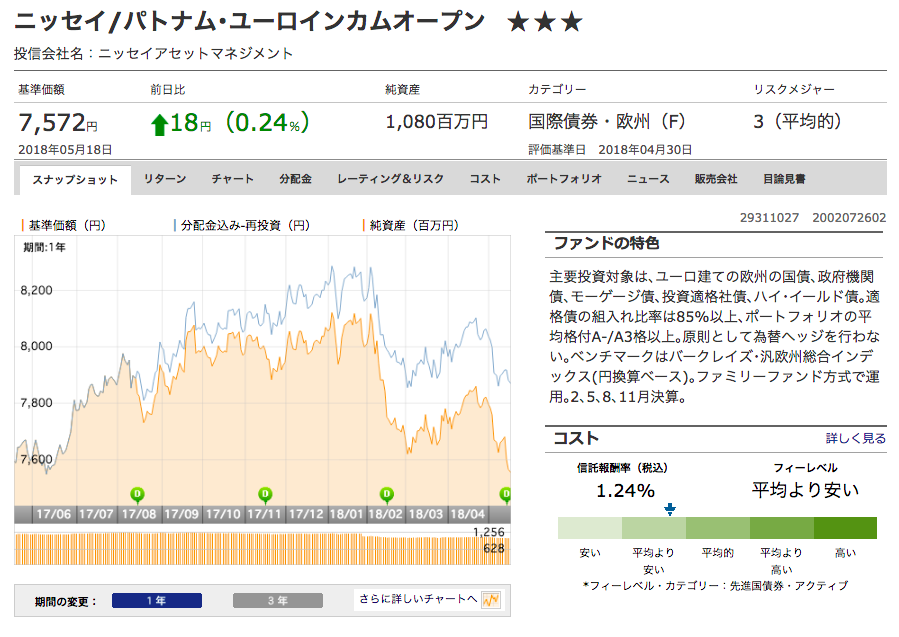The image size is (899, 637).
Task: Click the blue fee level pointer
Action: (x=670, y=509)
